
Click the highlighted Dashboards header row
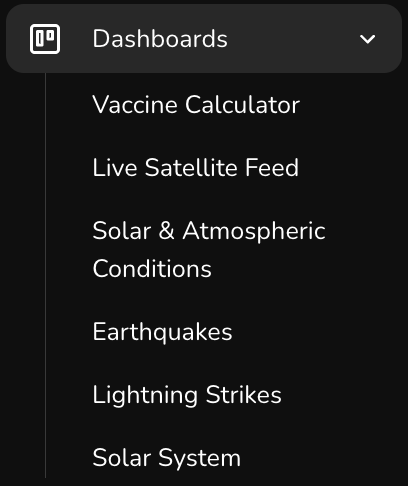point(204,39)
